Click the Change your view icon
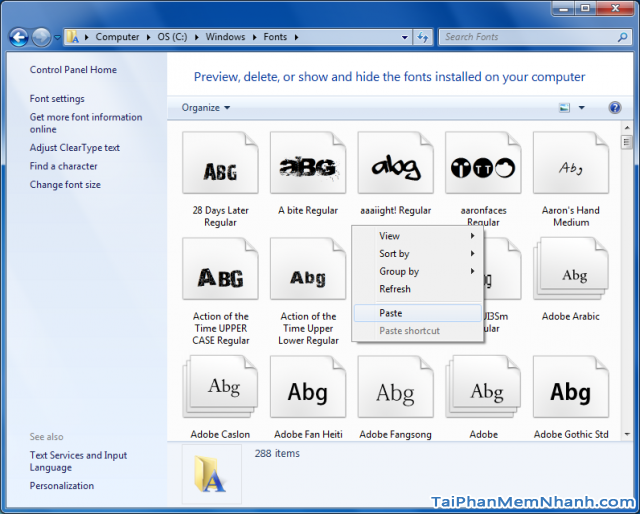 pyautogui.click(x=564, y=108)
